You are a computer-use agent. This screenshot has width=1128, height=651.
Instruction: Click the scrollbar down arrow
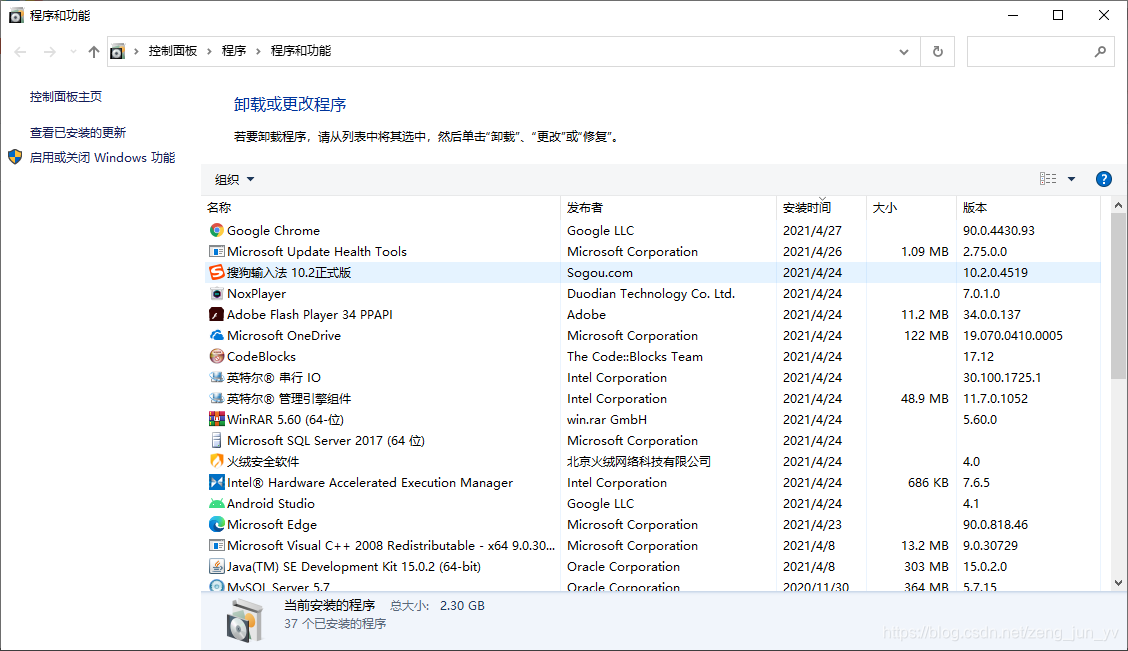click(x=1119, y=583)
